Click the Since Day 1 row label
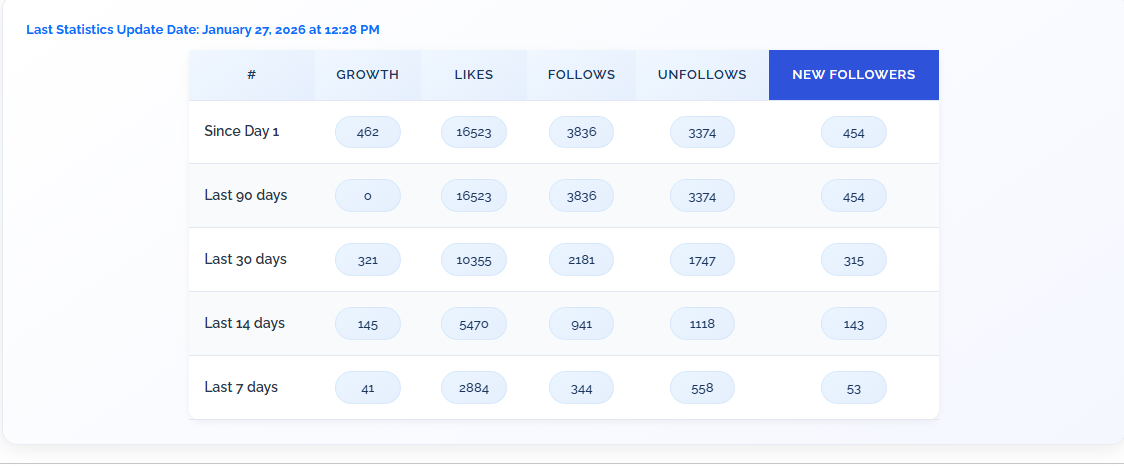 (242, 131)
